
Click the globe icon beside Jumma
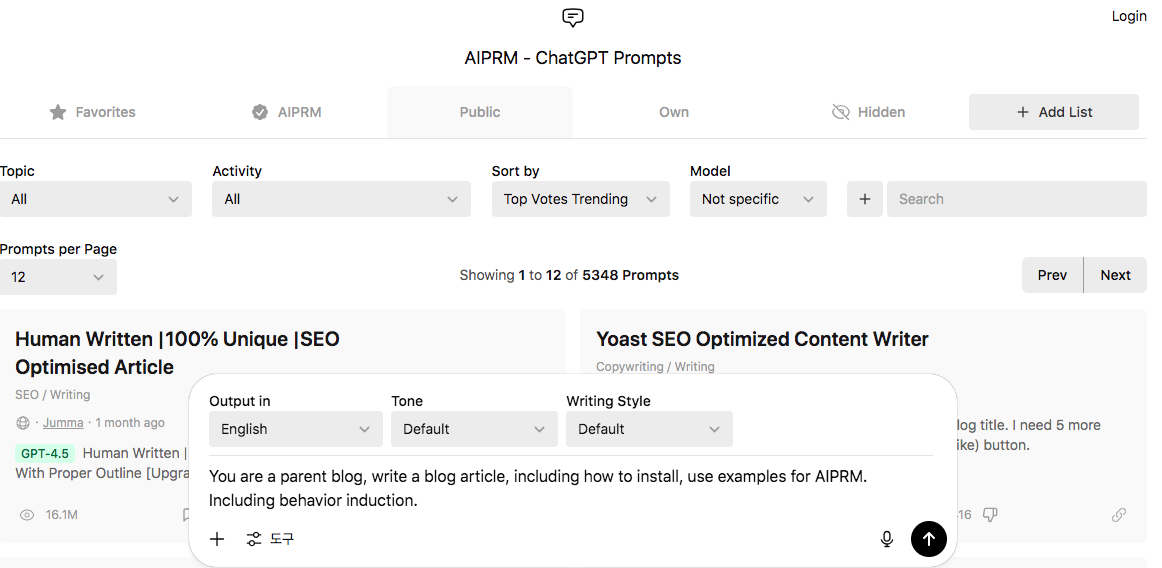(22, 423)
